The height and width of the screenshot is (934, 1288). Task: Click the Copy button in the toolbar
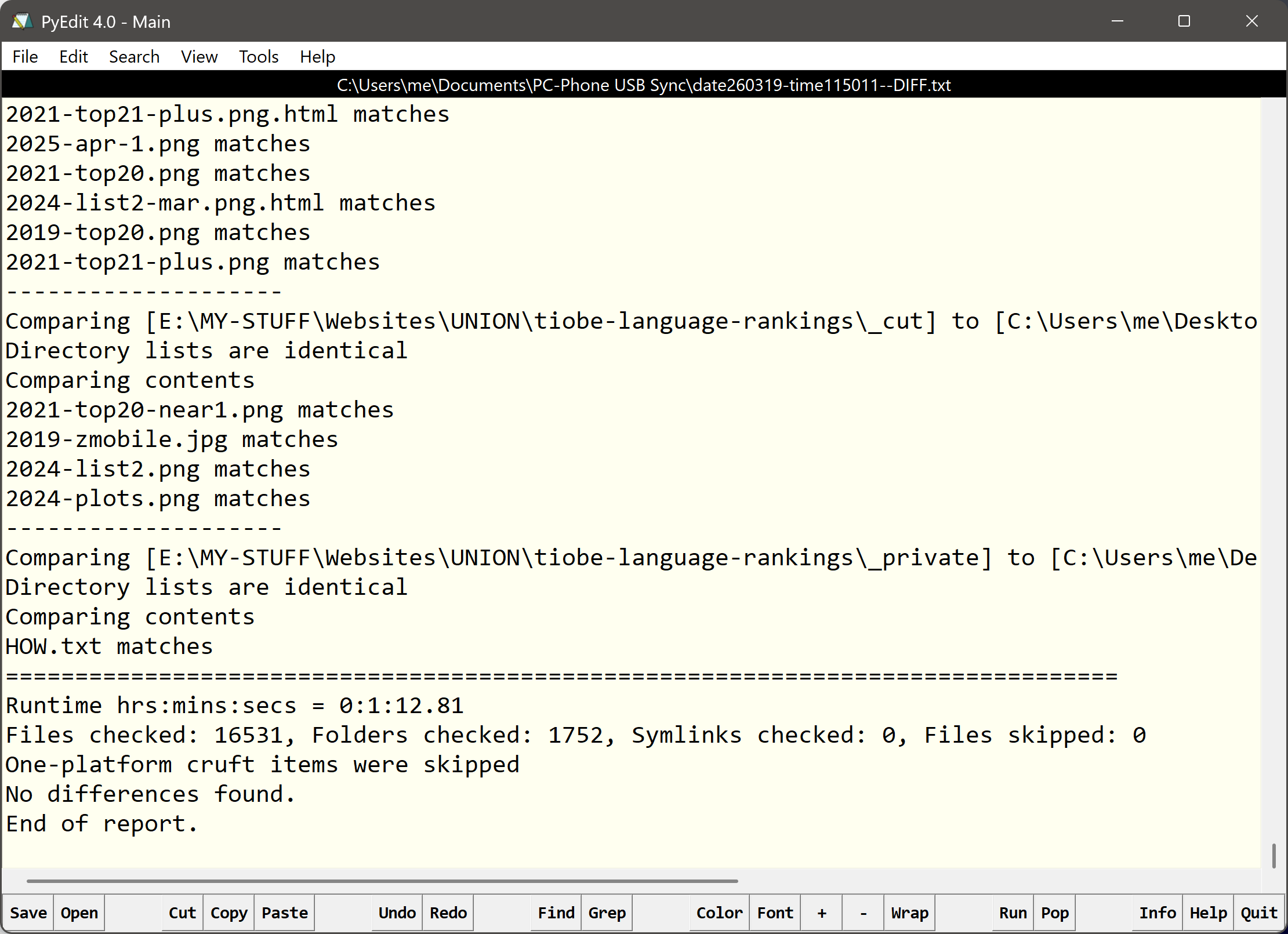point(228,913)
